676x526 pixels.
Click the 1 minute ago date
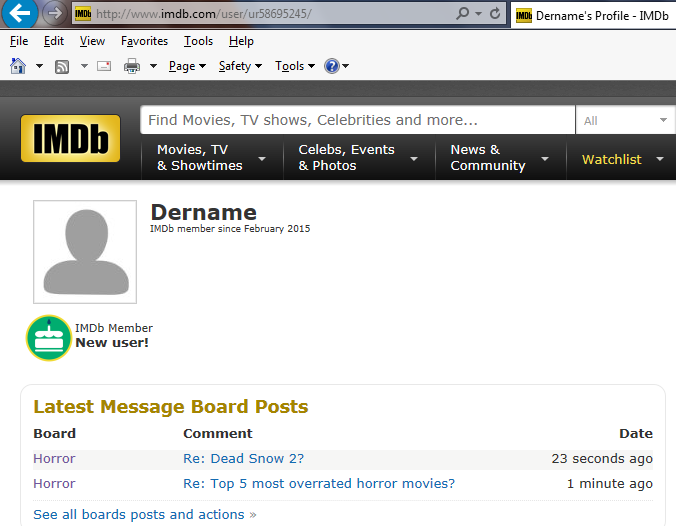point(610,484)
